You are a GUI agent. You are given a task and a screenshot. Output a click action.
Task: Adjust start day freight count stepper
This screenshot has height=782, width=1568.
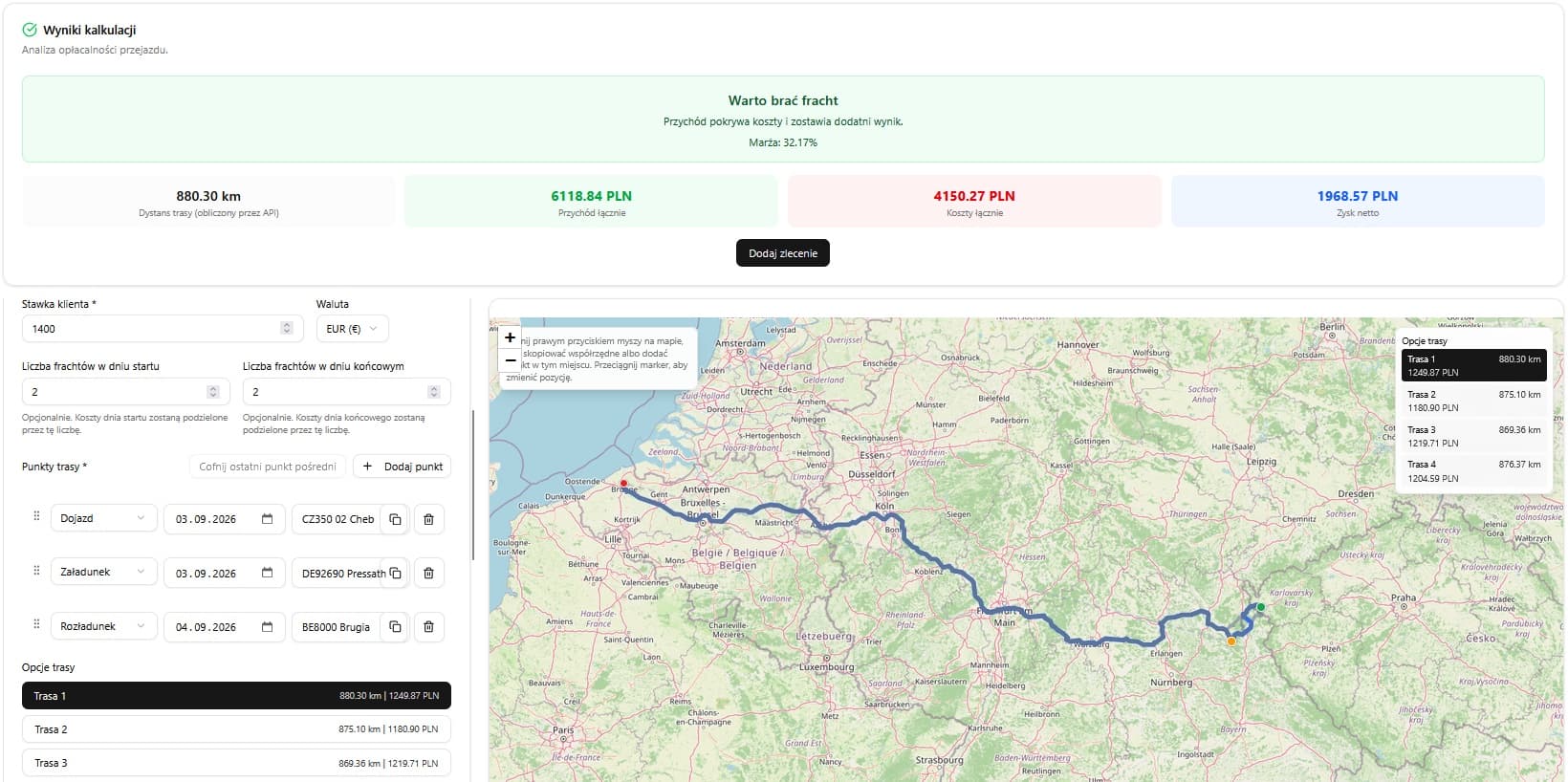tap(213, 392)
